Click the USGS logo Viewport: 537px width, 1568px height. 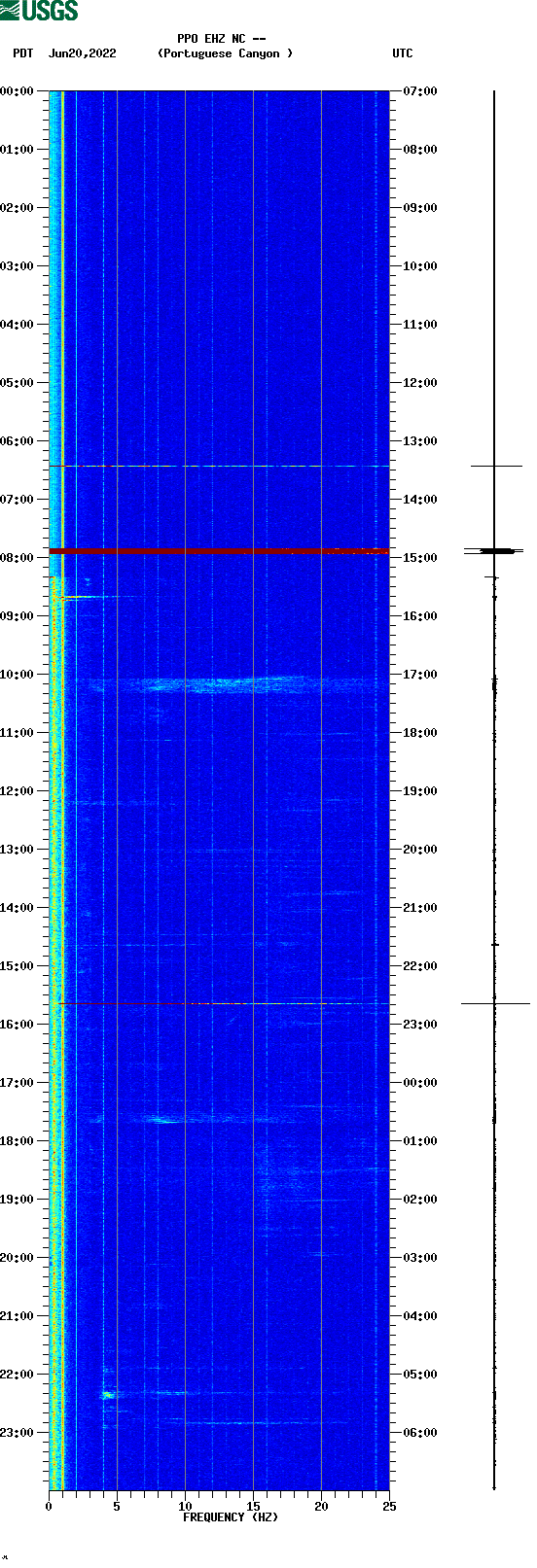pos(39,11)
